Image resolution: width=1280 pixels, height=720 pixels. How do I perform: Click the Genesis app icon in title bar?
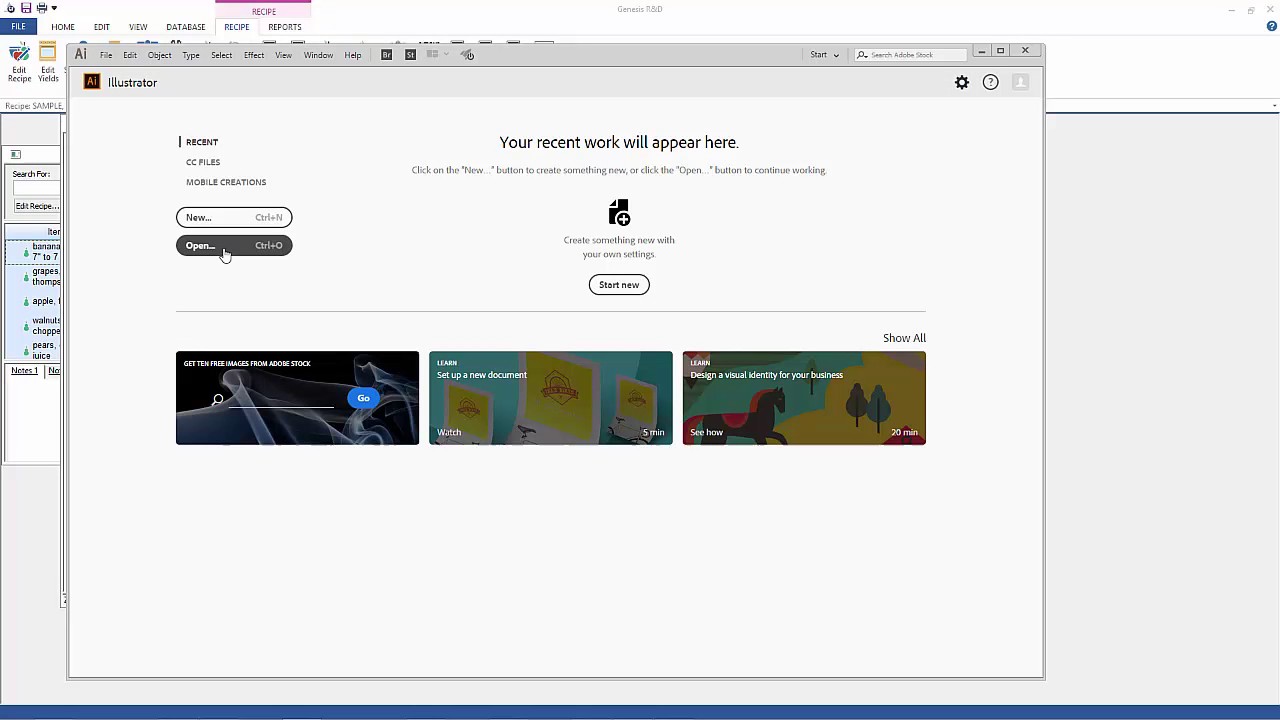pyautogui.click(x=11, y=8)
